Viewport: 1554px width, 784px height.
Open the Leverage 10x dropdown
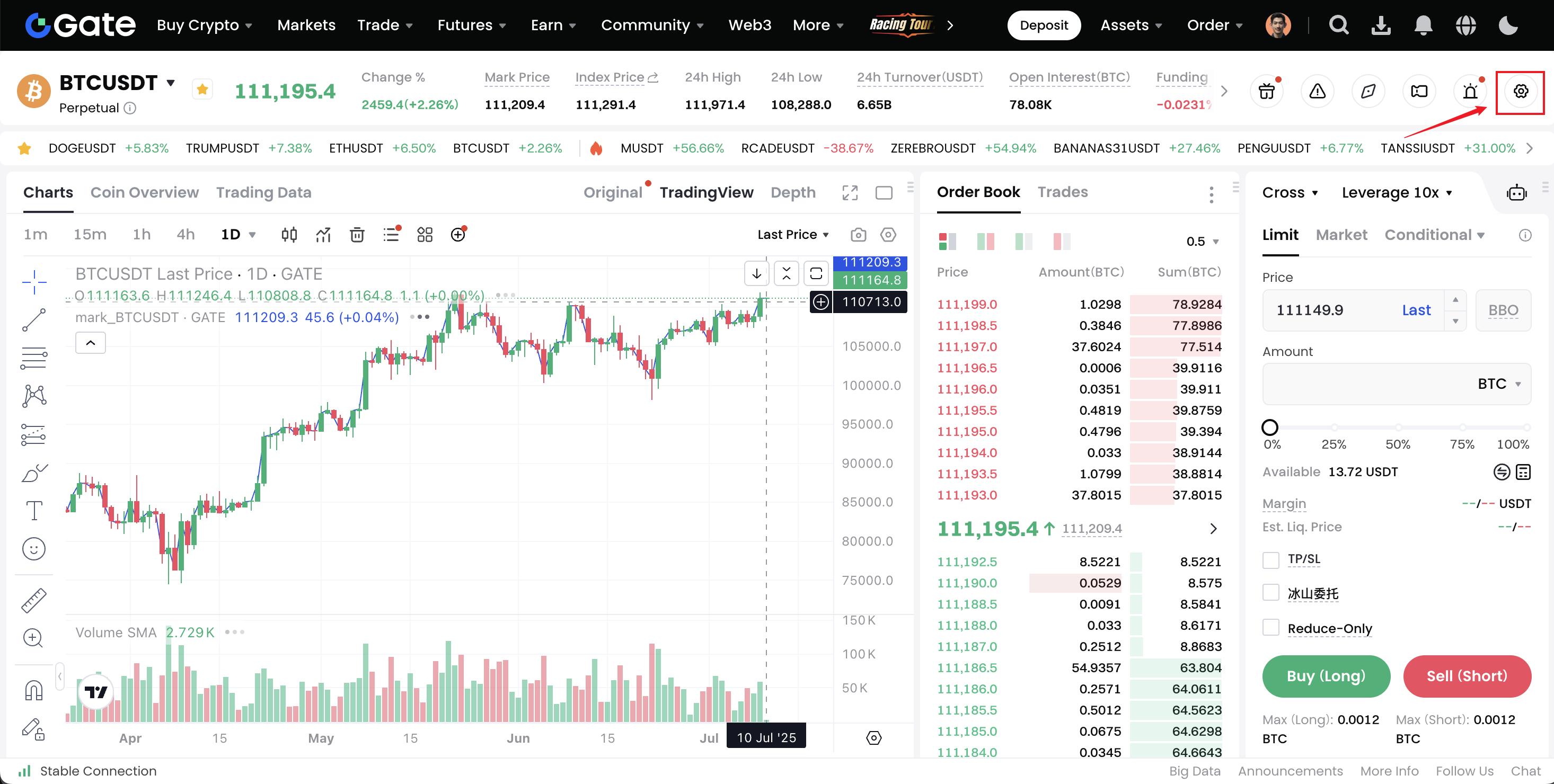tap(1396, 193)
